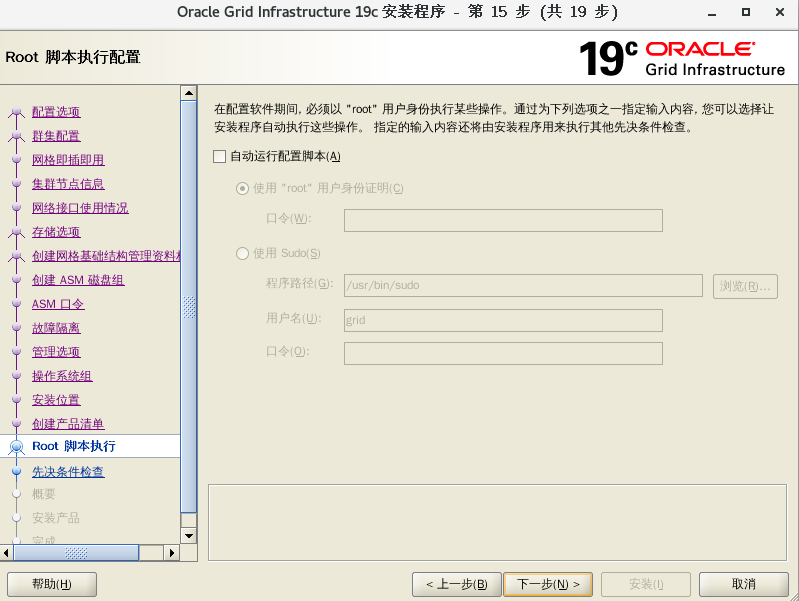Maximize the installer window

coord(745,12)
